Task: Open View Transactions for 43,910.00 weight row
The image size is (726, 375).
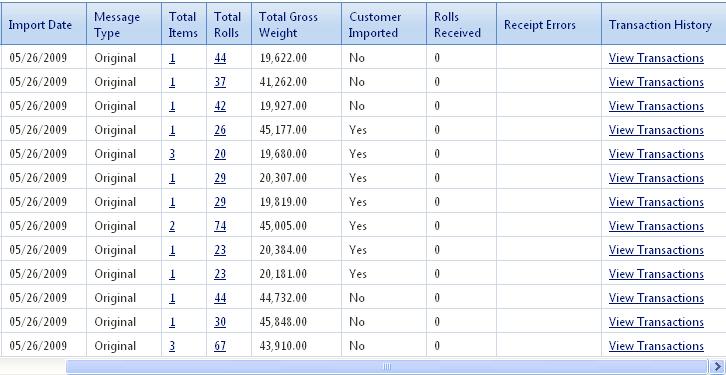Action: [656, 346]
